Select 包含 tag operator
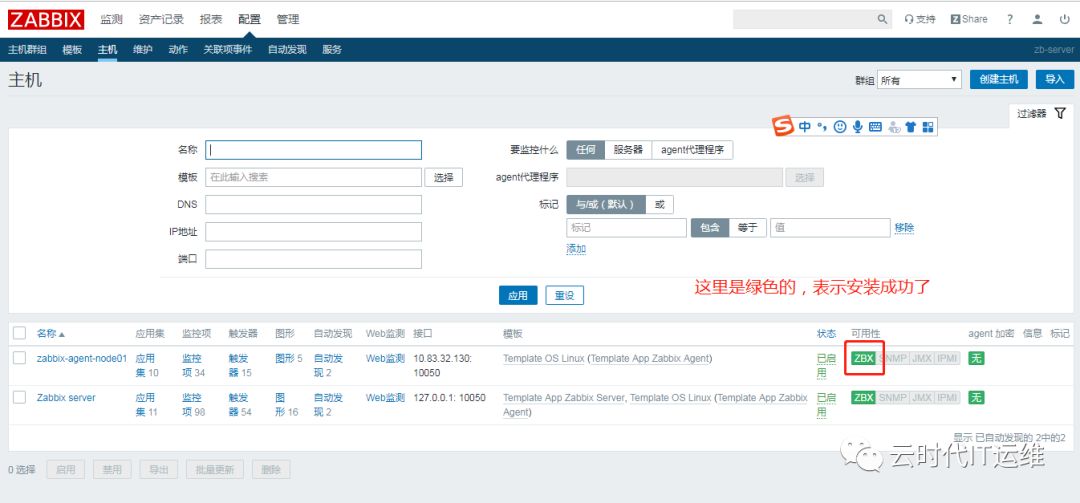Image resolution: width=1080 pixels, height=503 pixels. (709, 227)
